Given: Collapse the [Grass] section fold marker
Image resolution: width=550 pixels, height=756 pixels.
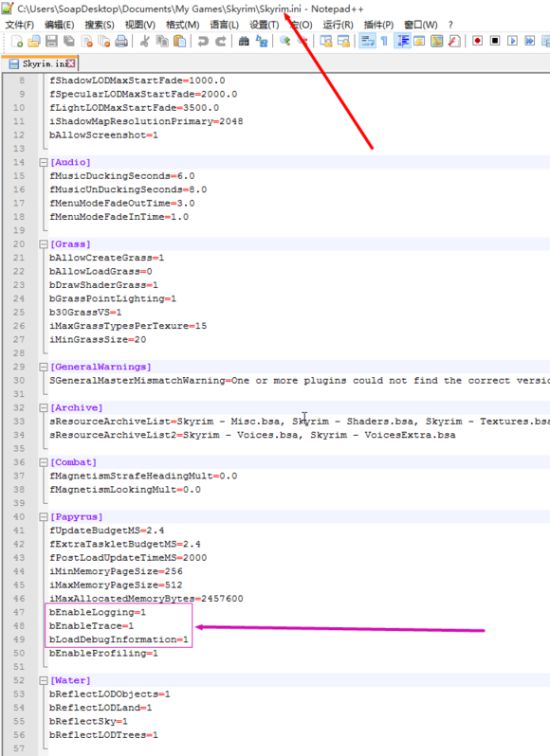Looking at the screenshot, I should pyautogui.click(x=43, y=244).
